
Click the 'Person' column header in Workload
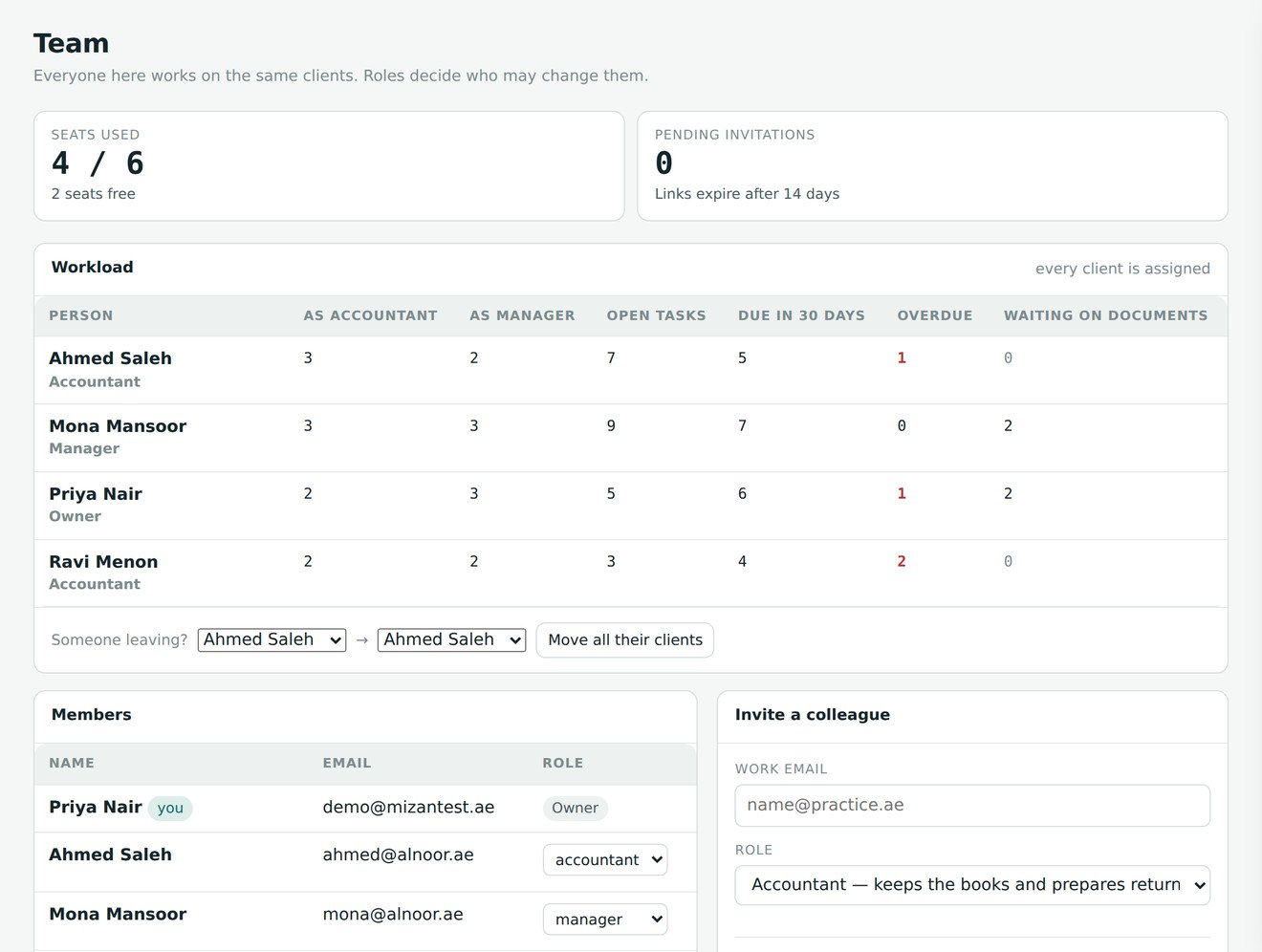pos(81,315)
